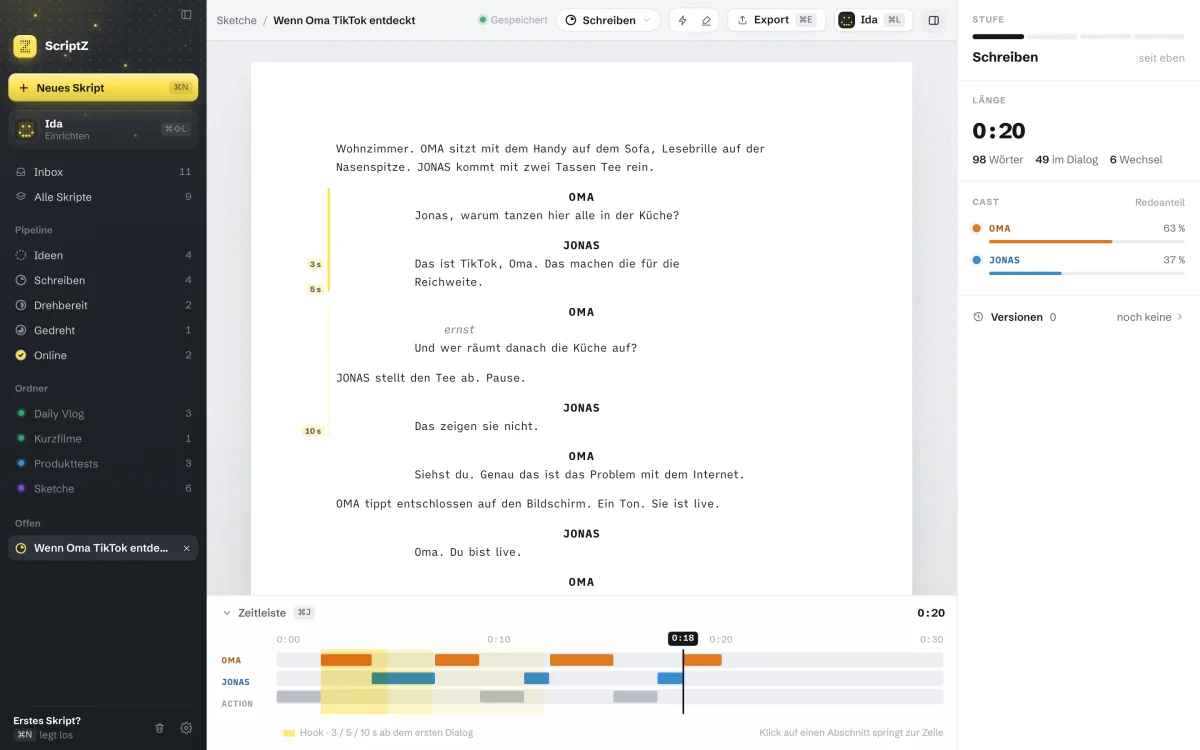Toggle the right panel with the layout icon
The width and height of the screenshot is (1200, 750).
(933, 20)
